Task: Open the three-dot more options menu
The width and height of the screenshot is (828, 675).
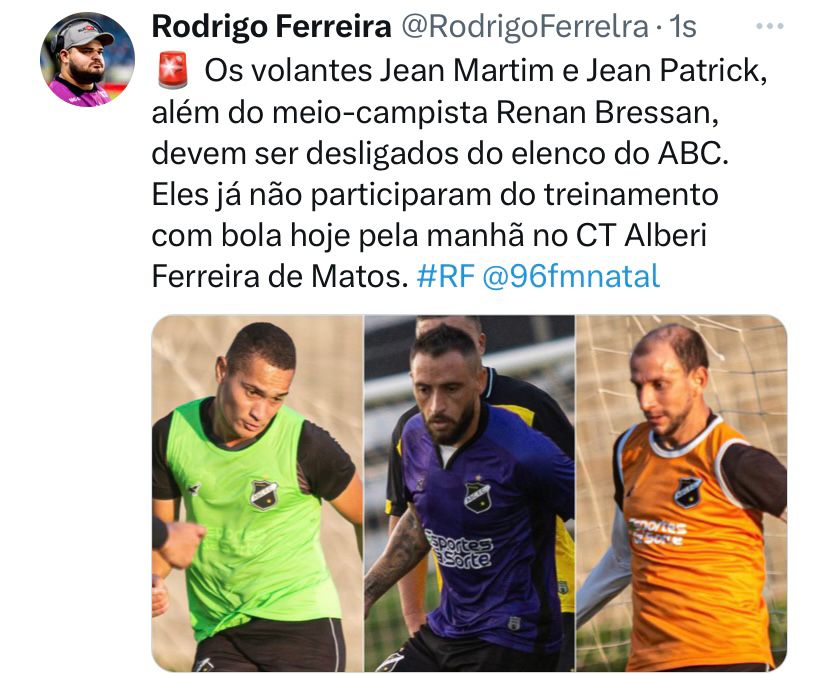Action: (x=769, y=26)
